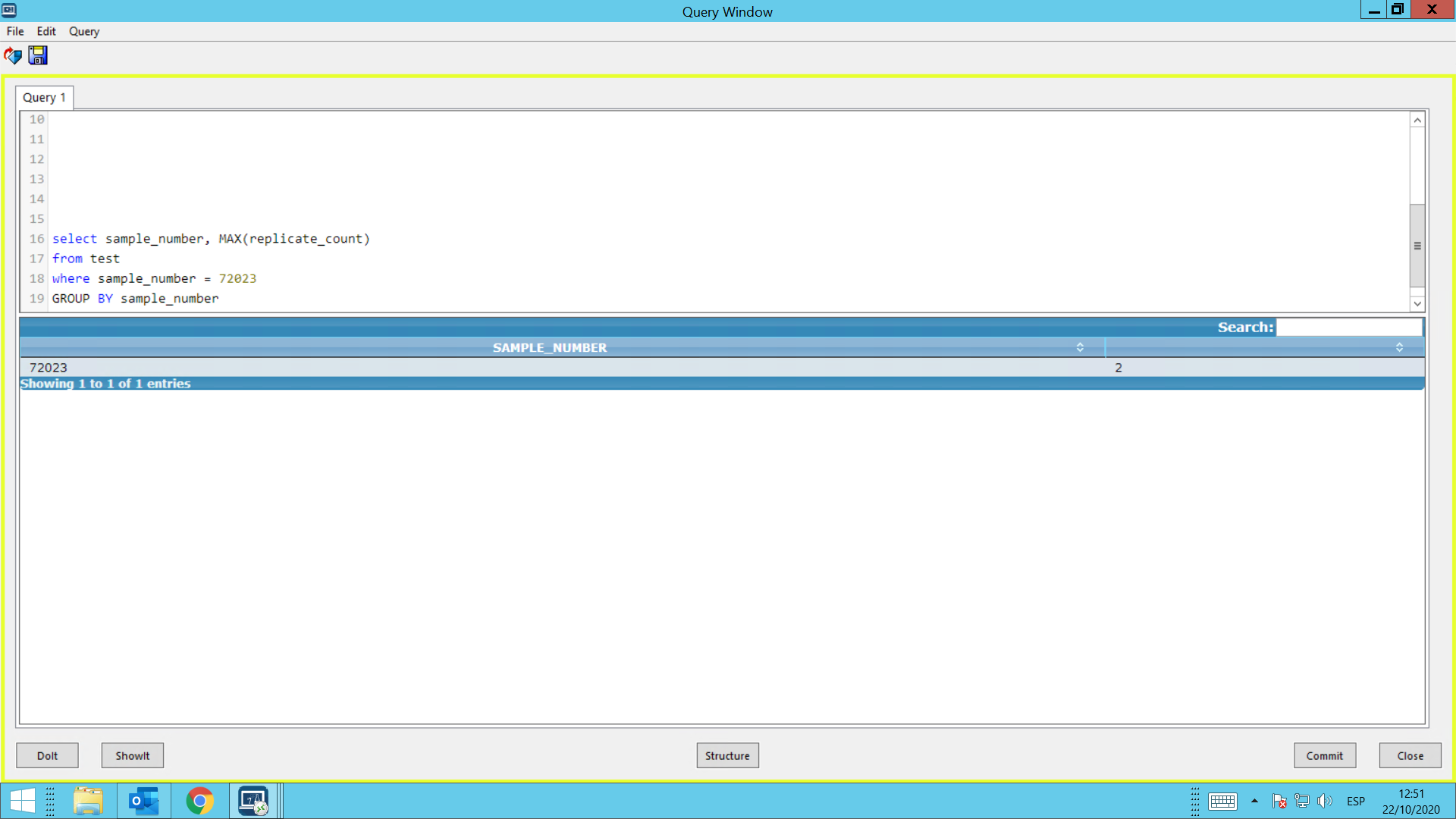Click the editor vertical scrollbar thumb

[1417, 246]
